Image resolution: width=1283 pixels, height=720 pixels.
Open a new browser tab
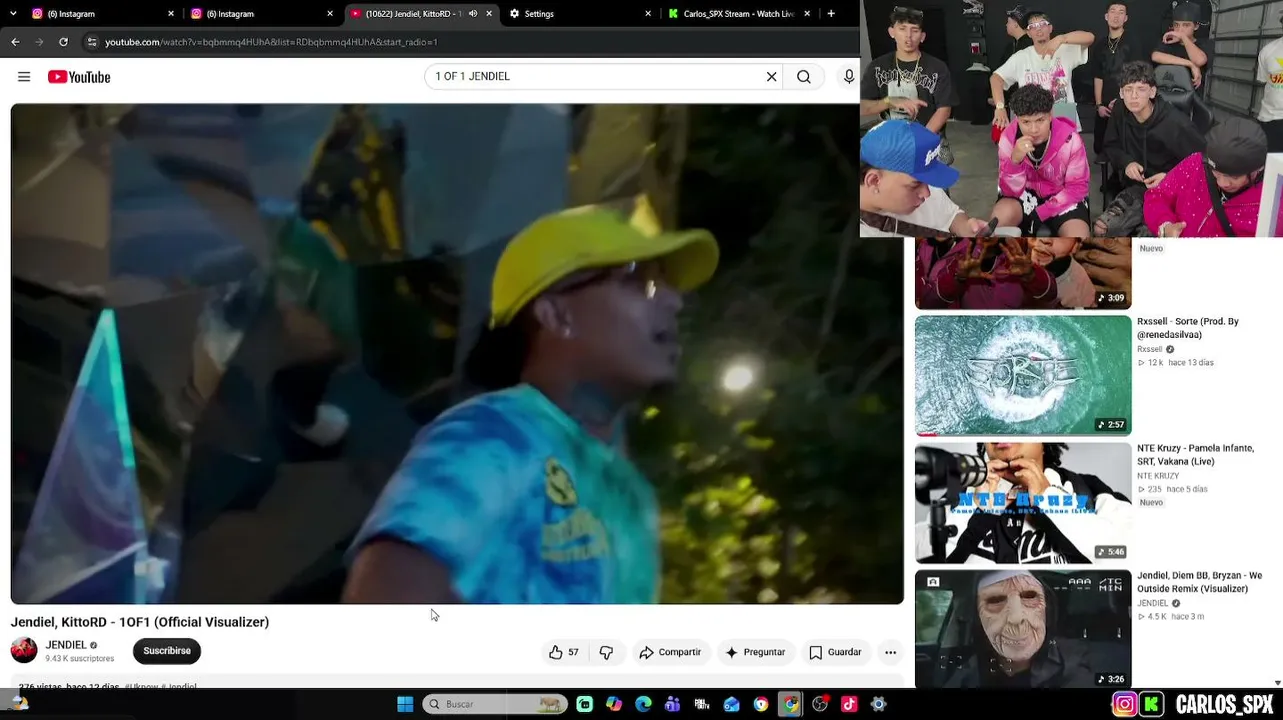pos(831,14)
